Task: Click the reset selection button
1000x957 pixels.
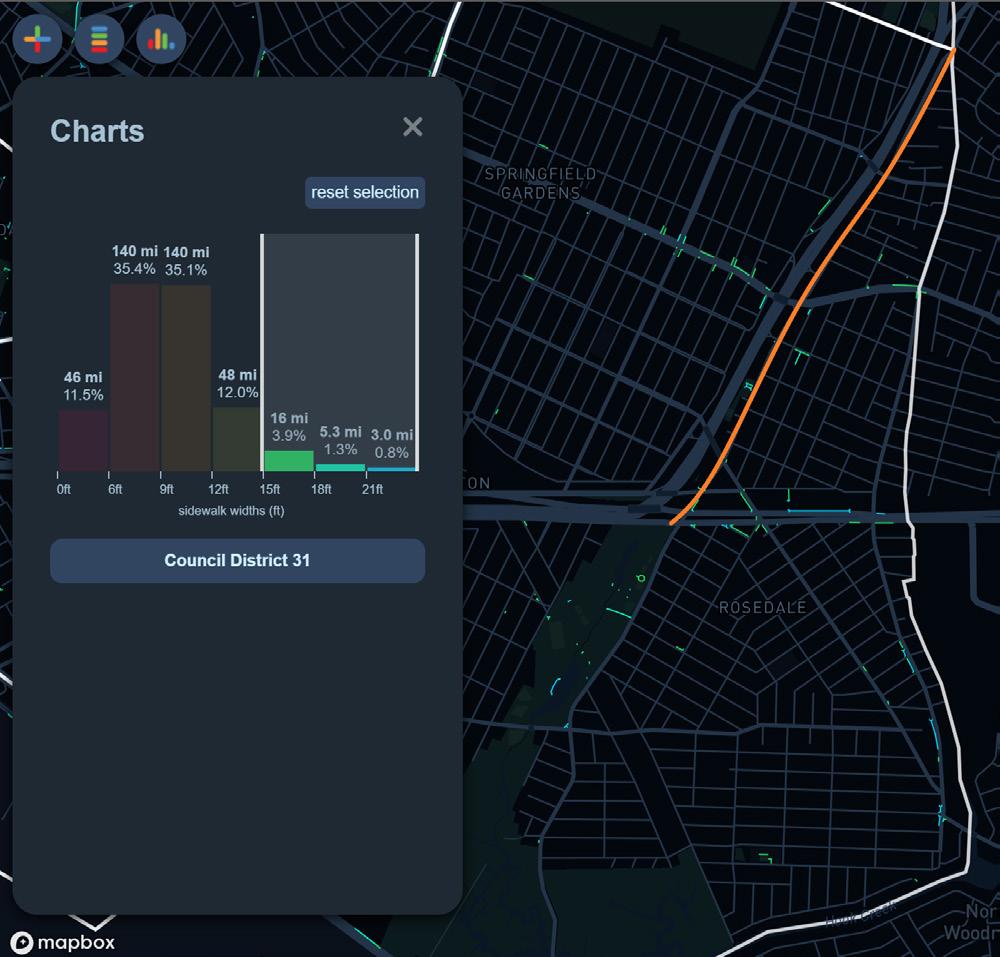Action: pyautogui.click(x=365, y=193)
